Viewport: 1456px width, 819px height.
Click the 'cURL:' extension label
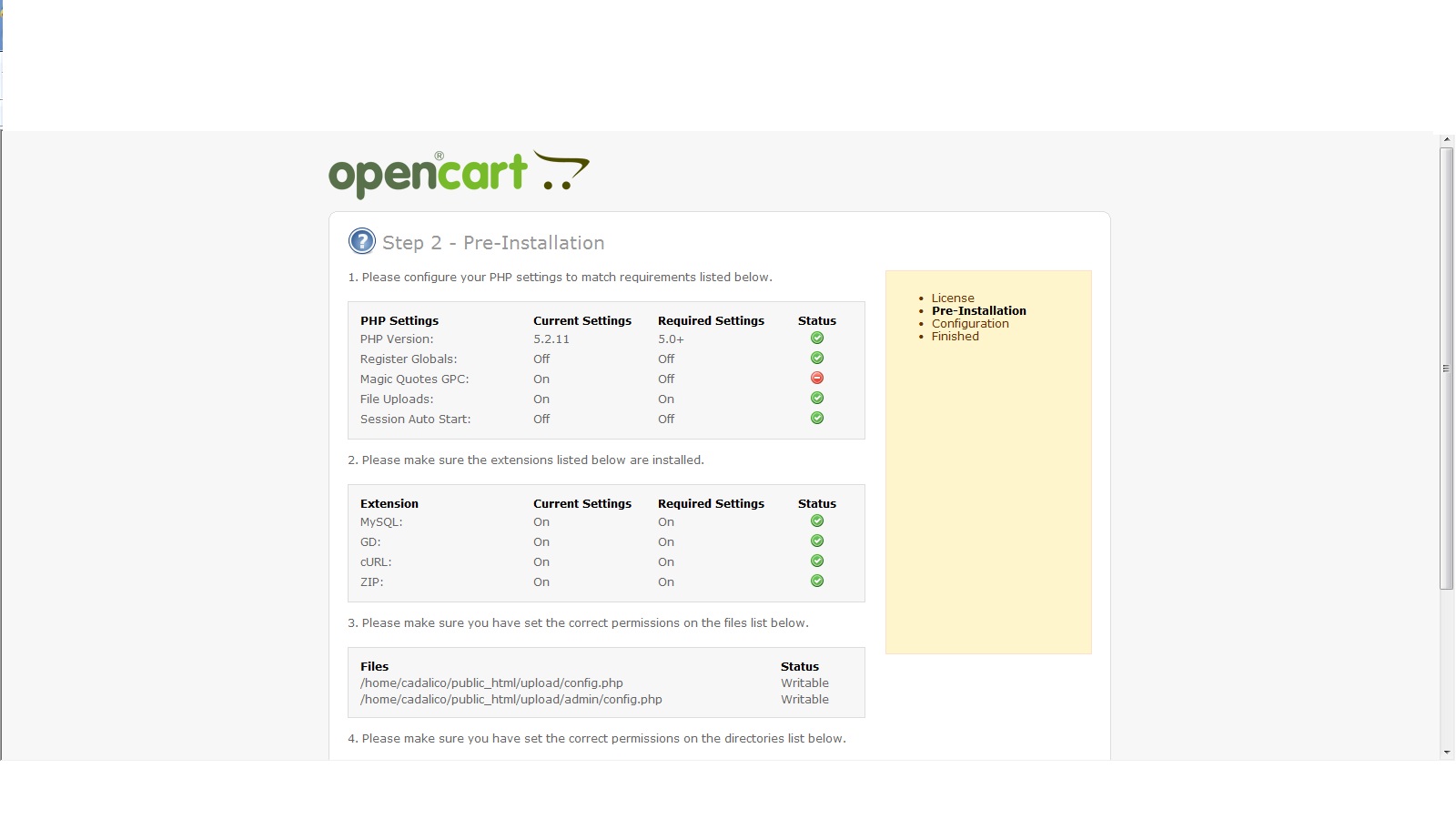[376, 562]
